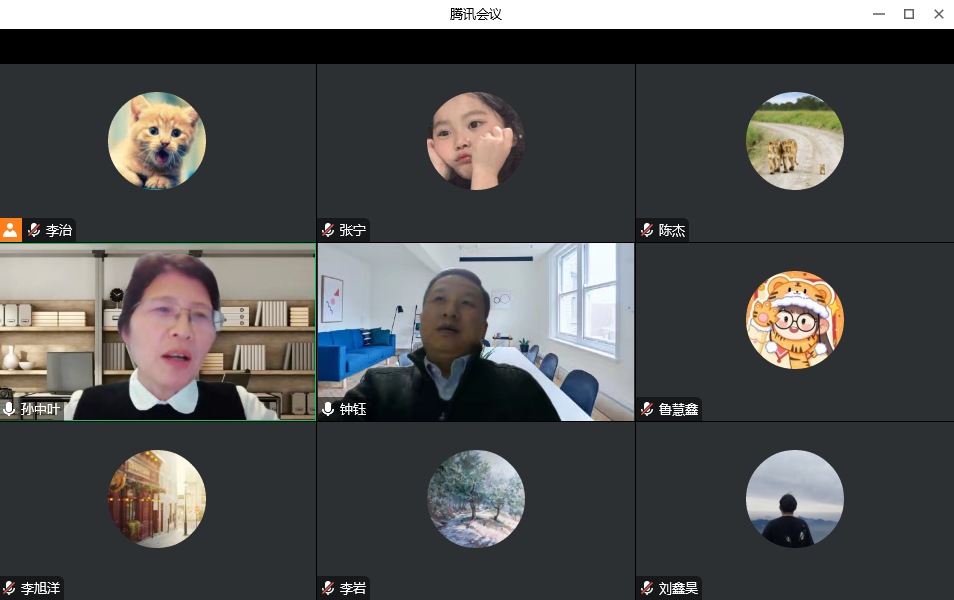Viewport: 954px width, 600px height.
Task: Click the muted microphone icon beside 刘鑫昊
Action: click(646, 588)
